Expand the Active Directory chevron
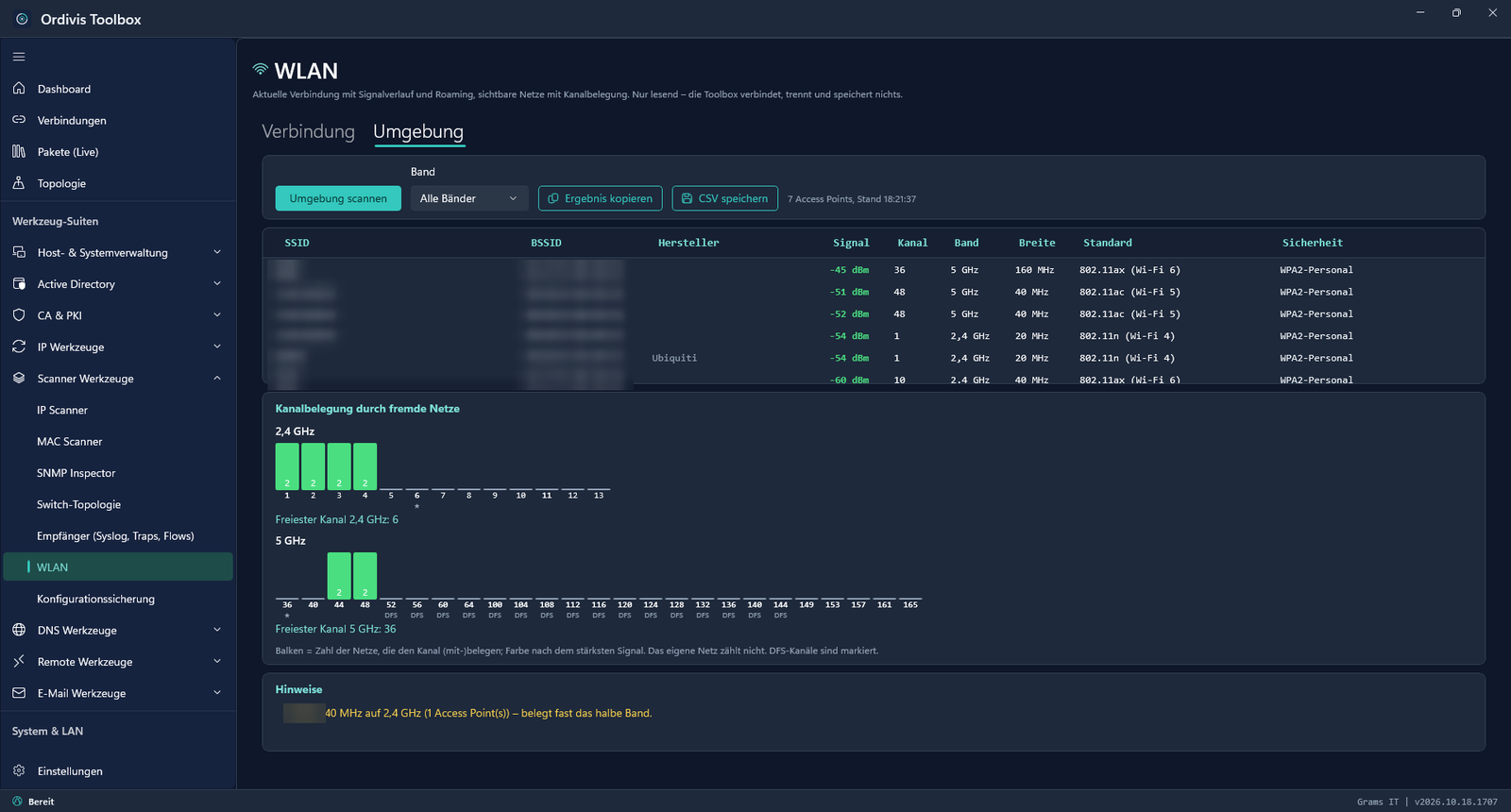 [217, 283]
